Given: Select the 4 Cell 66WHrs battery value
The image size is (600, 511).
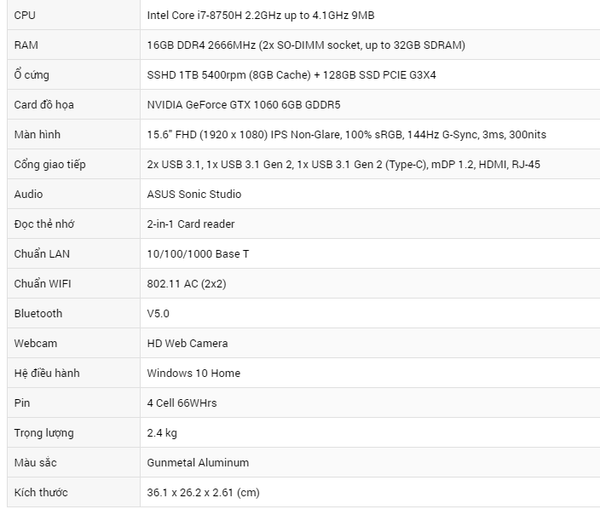Looking at the screenshot, I should pos(182,403).
